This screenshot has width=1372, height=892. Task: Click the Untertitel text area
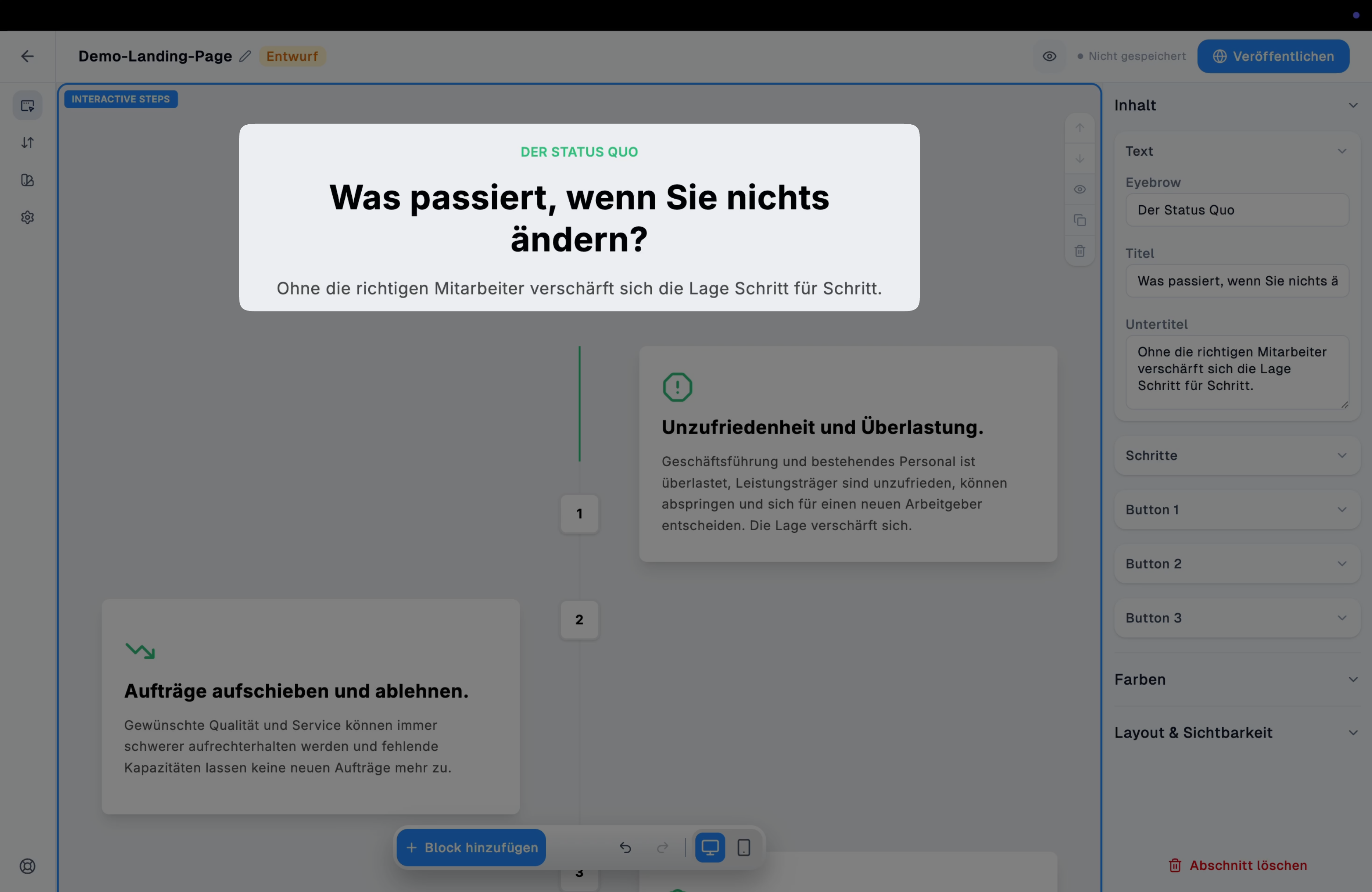coord(1237,372)
